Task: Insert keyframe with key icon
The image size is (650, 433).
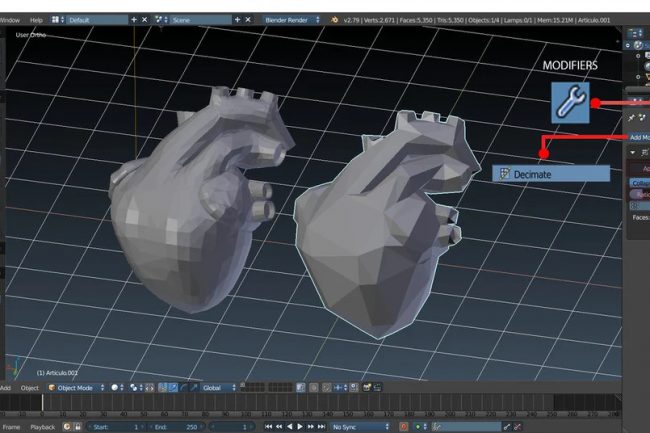Action: point(507,427)
